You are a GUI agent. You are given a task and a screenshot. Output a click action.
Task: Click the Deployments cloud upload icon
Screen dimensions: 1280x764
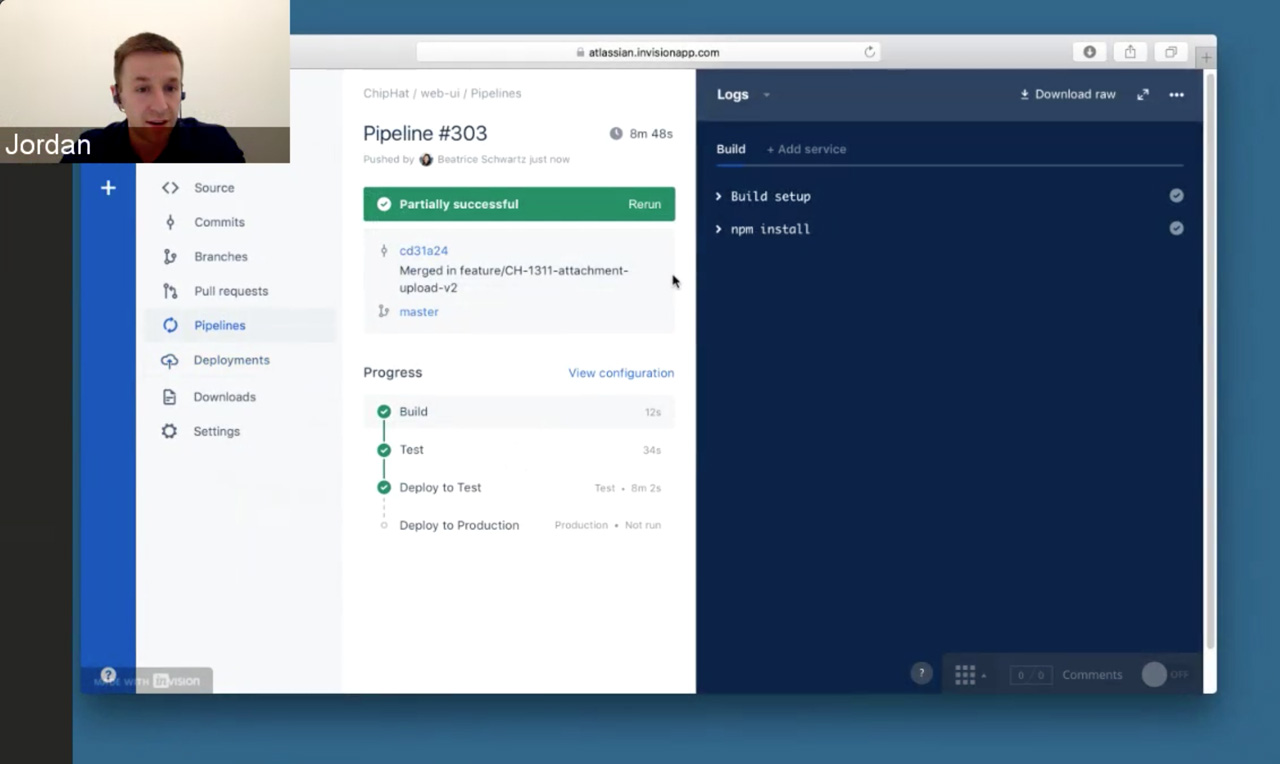click(x=170, y=361)
